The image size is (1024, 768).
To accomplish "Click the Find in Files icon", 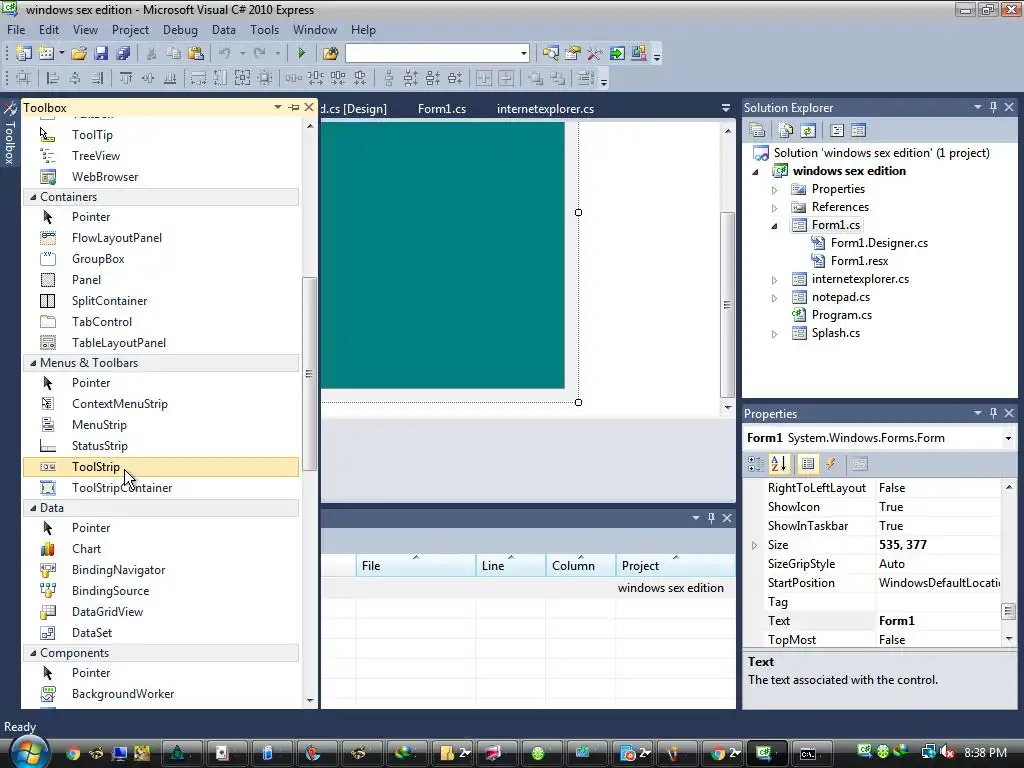I will click(330, 53).
